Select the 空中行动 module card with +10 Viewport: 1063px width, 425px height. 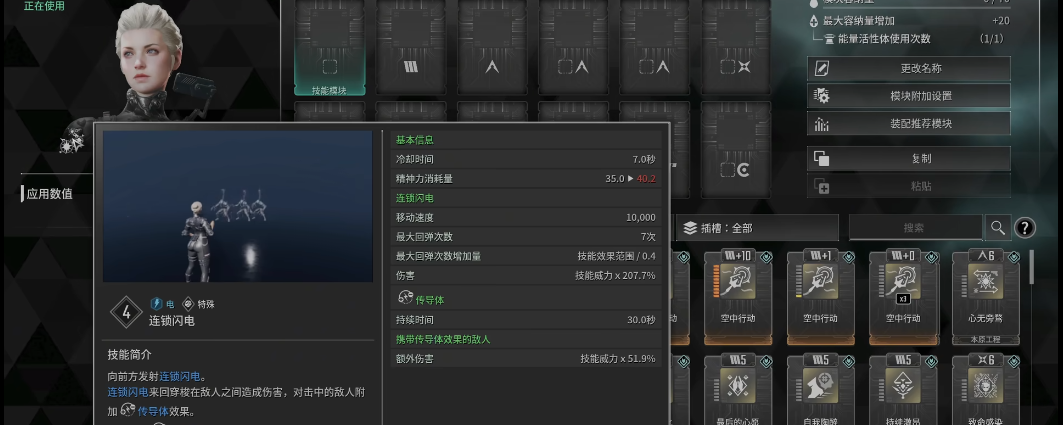click(x=738, y=297)
